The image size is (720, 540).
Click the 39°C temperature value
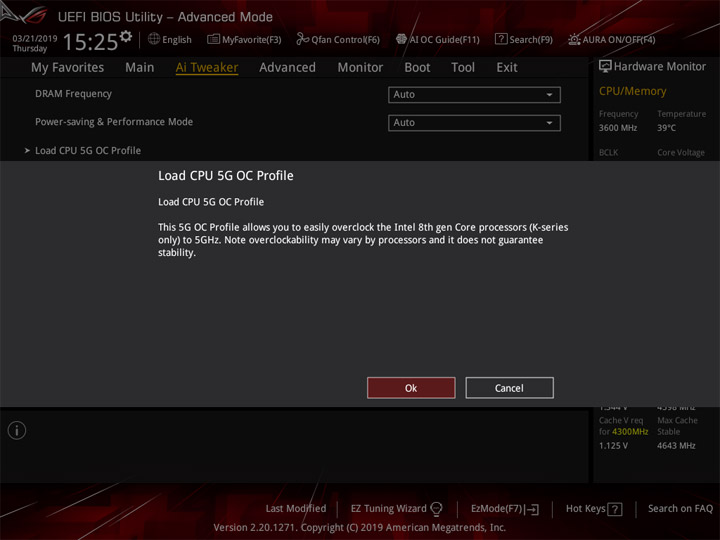pyautogui.click(x=666, y=128)
